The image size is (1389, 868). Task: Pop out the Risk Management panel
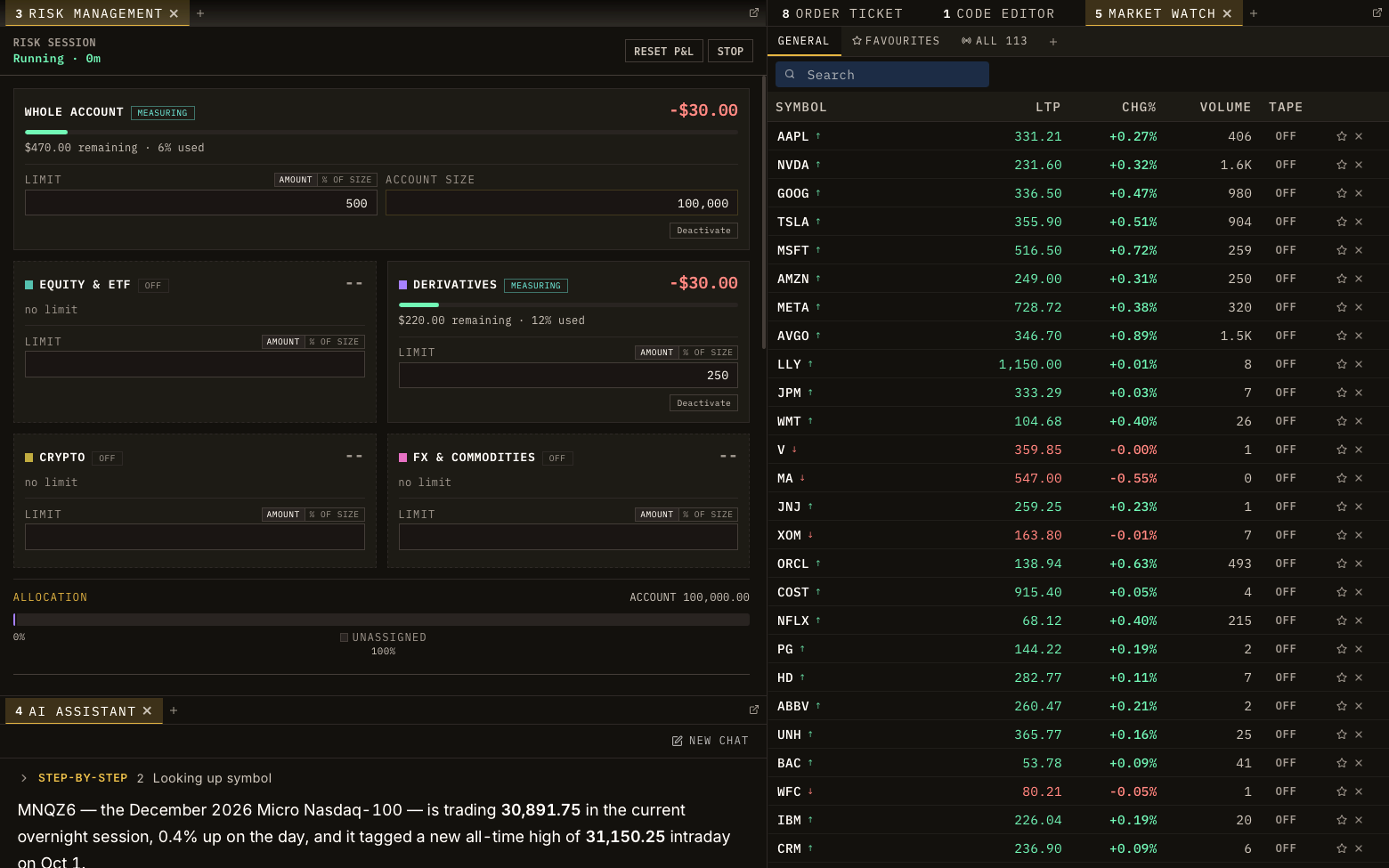pos(754,13)
